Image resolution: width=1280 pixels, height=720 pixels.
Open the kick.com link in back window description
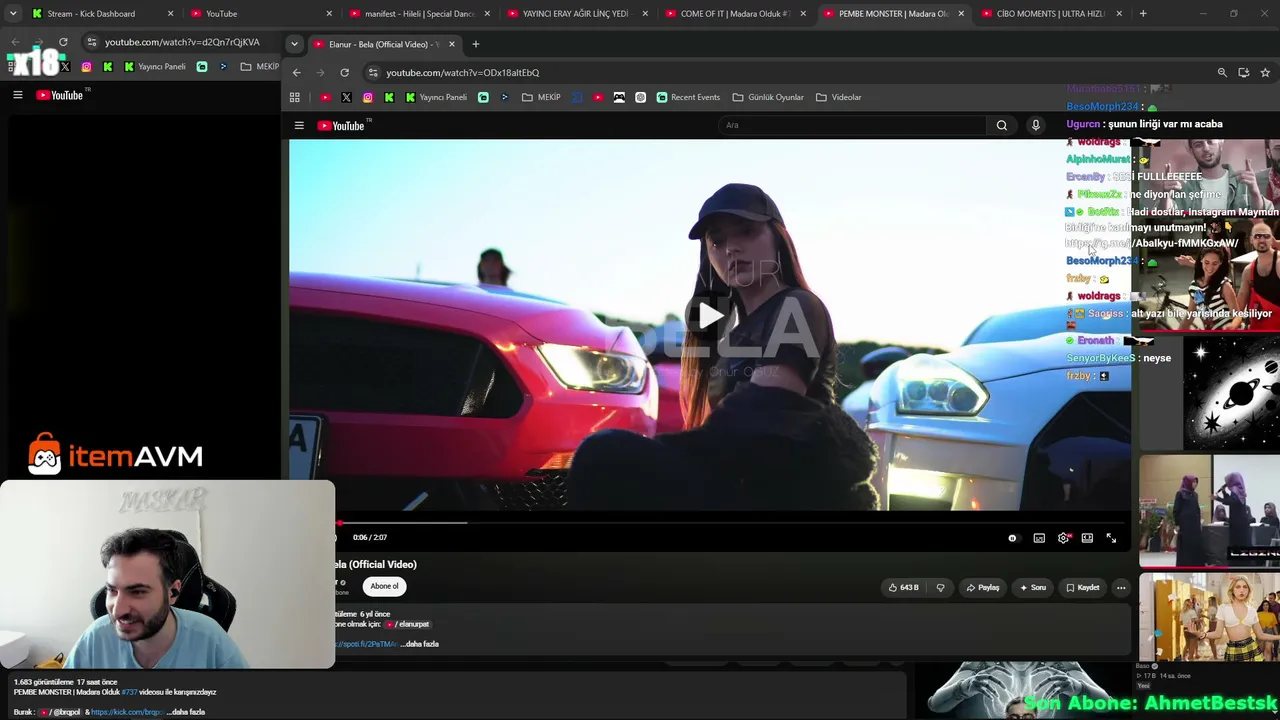(126, 712)
